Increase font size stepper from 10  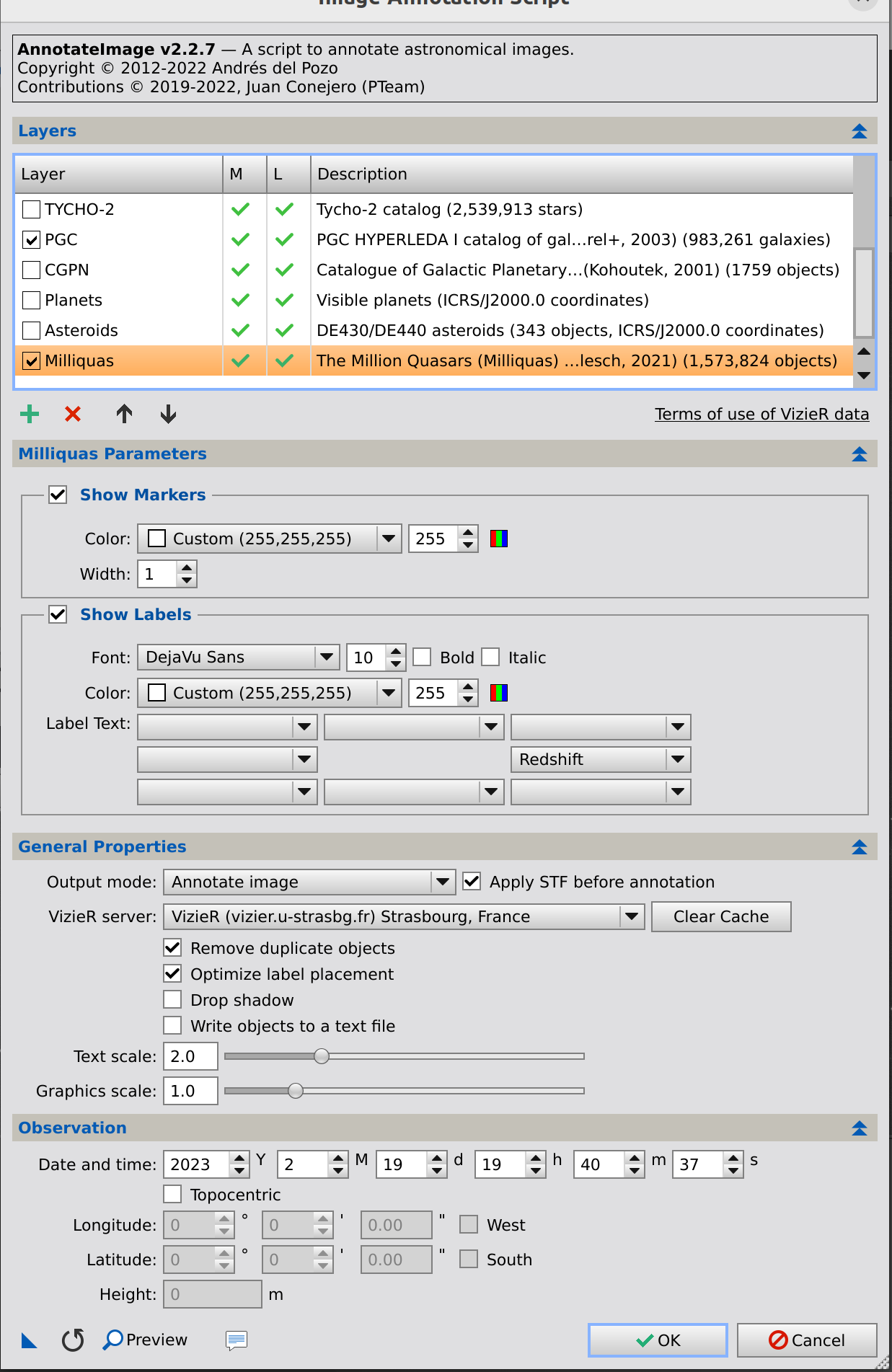[395, 651]
